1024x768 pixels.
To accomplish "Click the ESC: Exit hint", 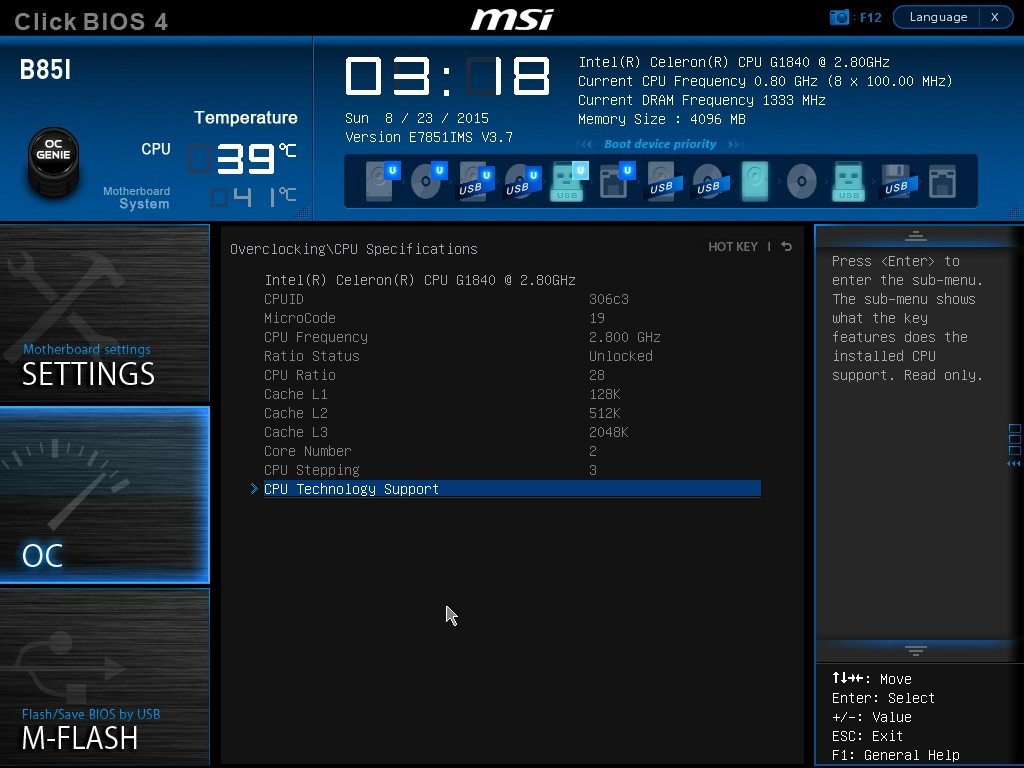I will tap(867, 736).
